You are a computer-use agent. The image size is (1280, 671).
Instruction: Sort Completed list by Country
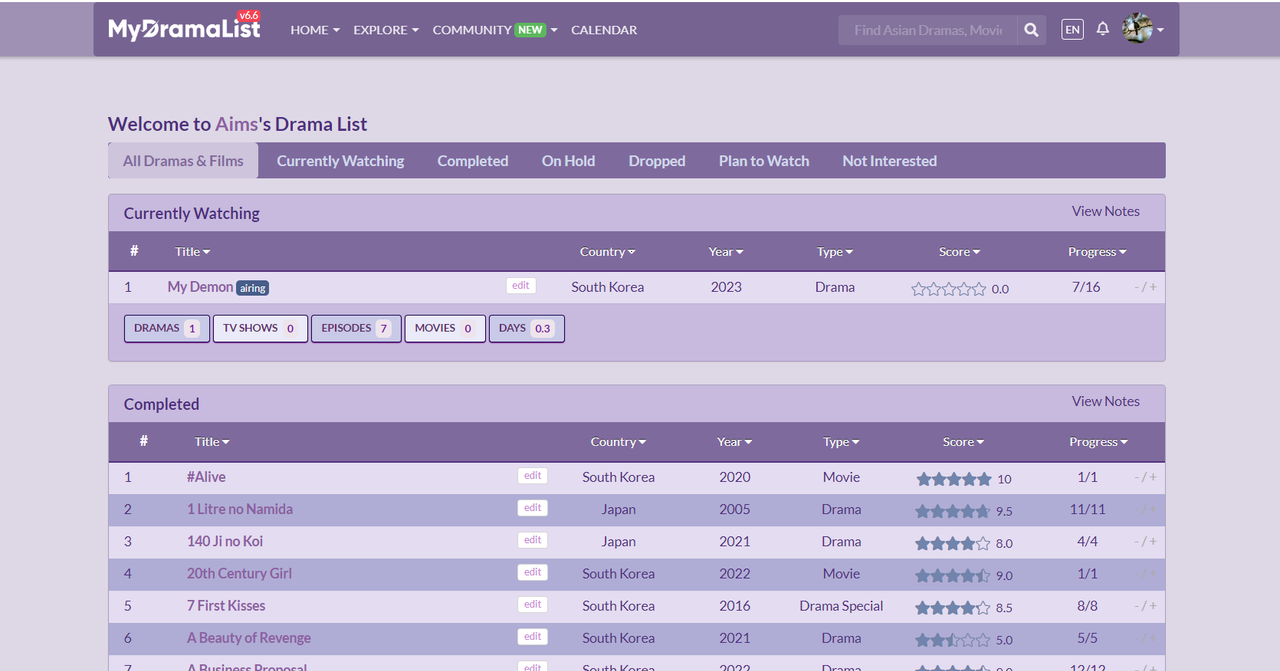(618, 442)
